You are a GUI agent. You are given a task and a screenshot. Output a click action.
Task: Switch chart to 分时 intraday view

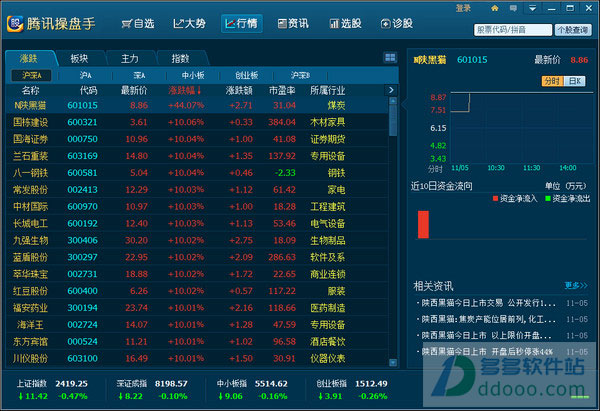(552, 81)
